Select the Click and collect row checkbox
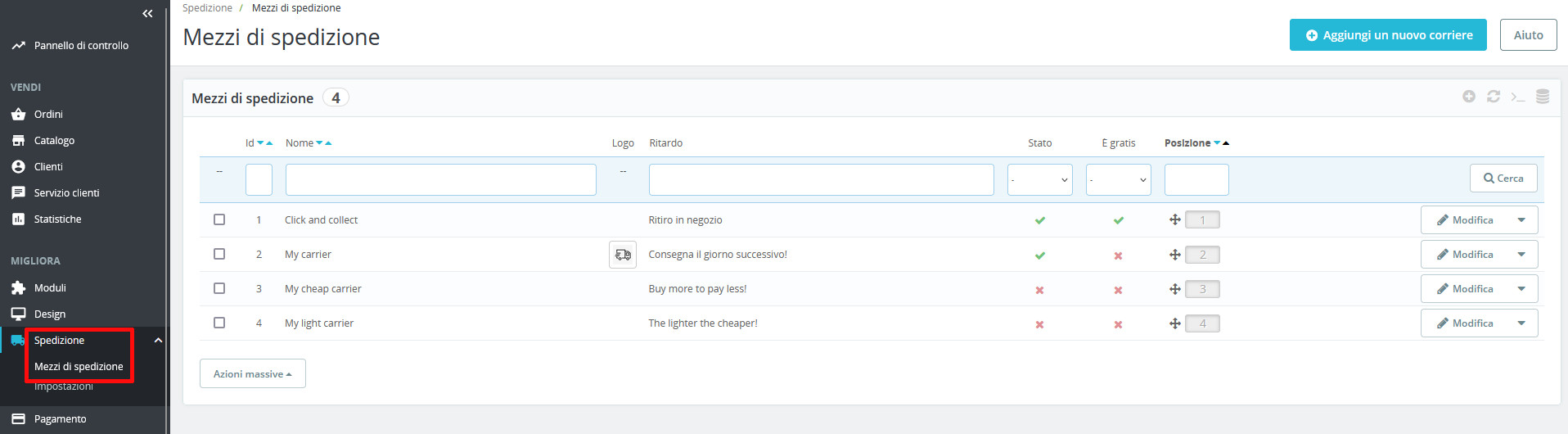The image size is (1568, 434). pos(219,219)
